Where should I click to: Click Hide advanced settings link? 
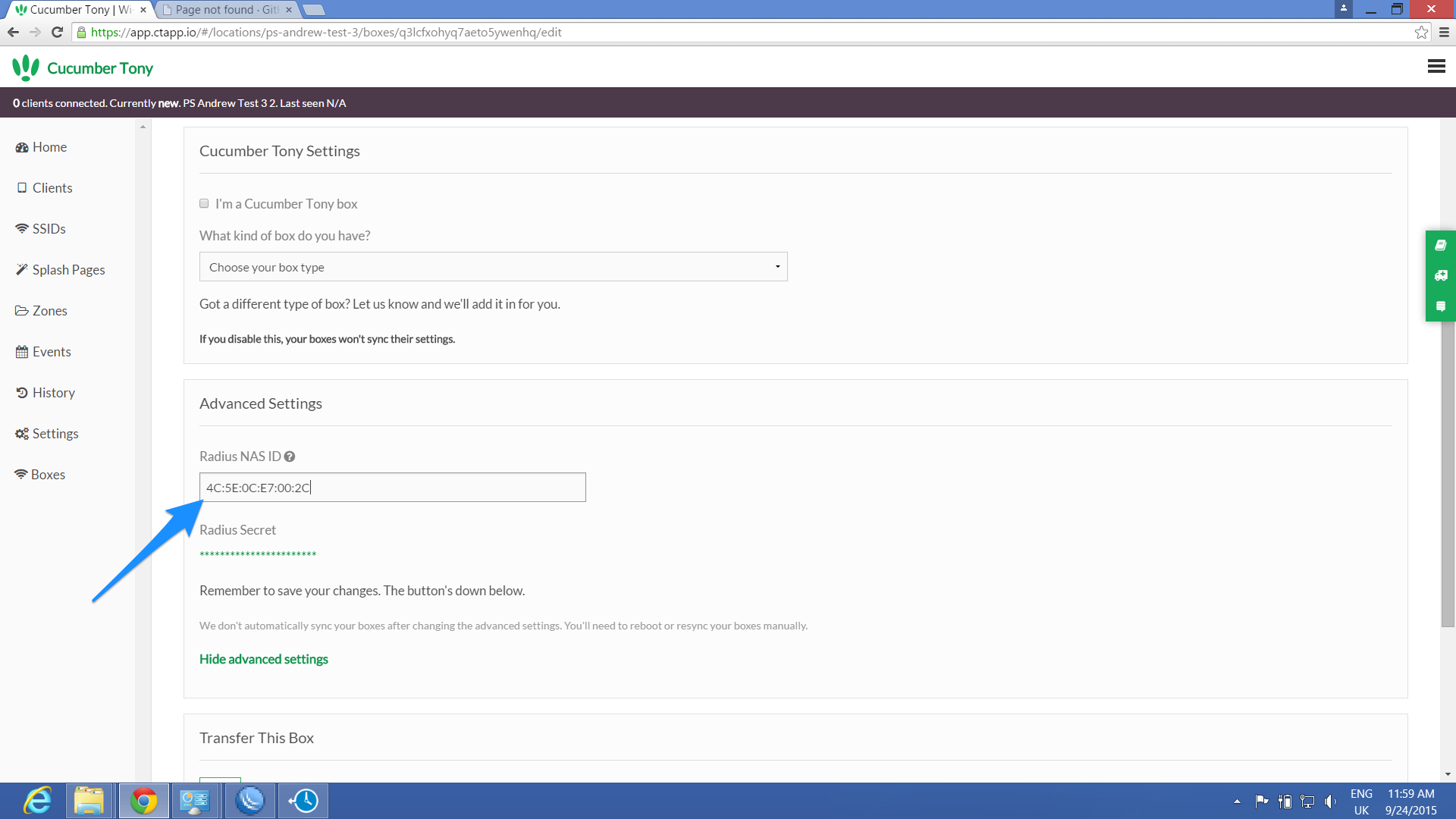(264, 659)
